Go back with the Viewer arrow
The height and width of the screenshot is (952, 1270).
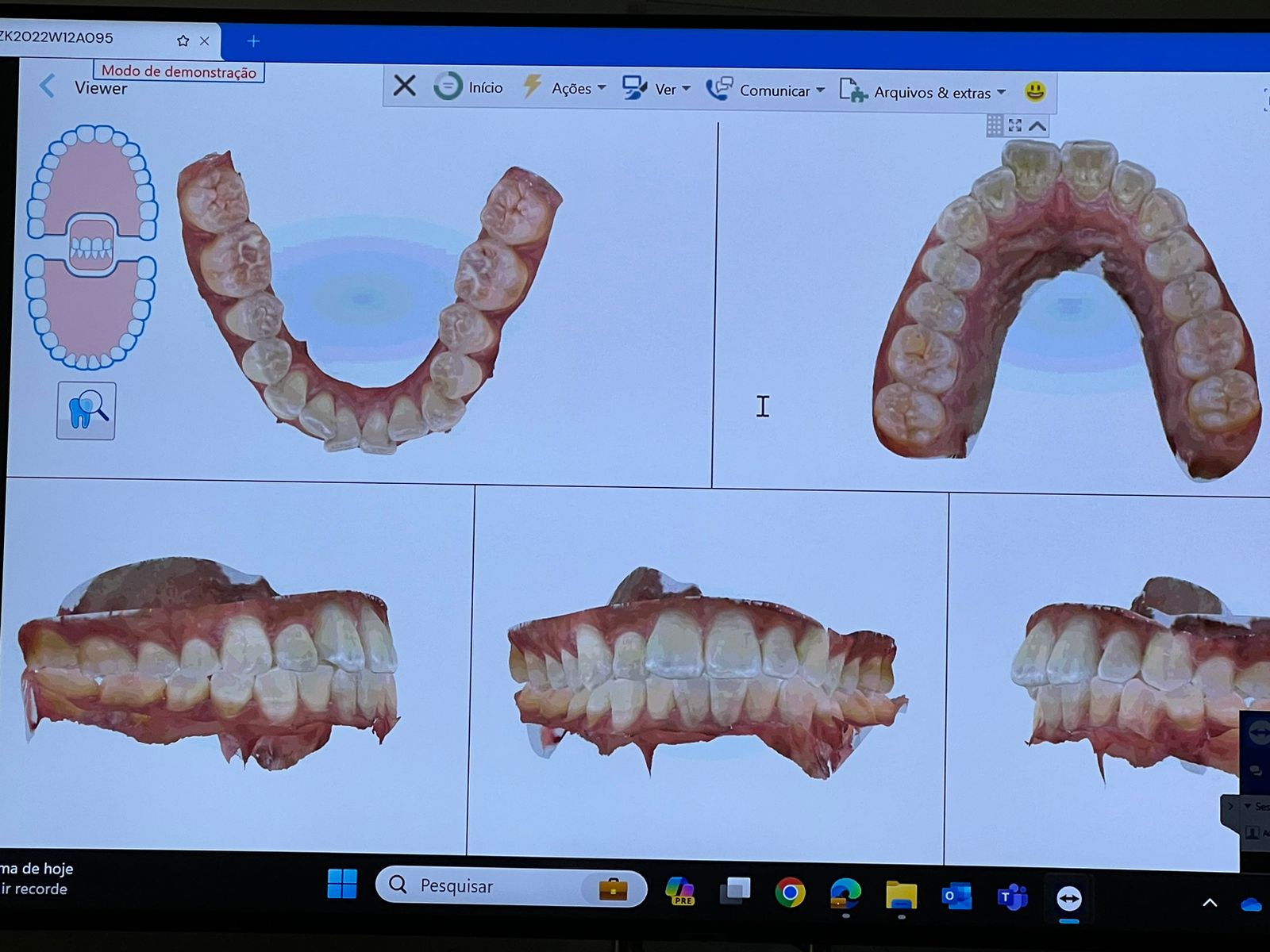(48, 86)
